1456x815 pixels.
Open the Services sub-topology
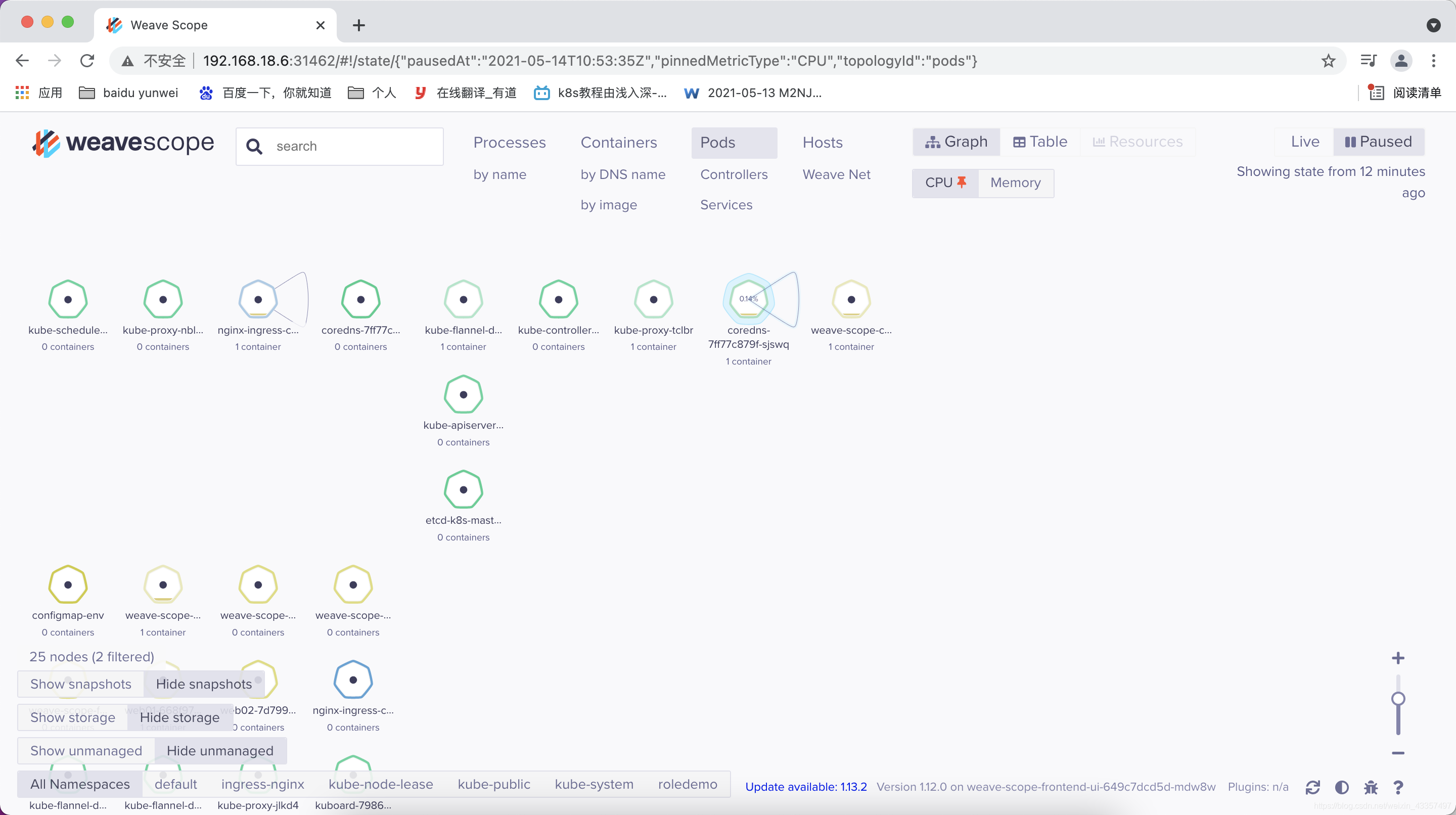tap(726, 205)
